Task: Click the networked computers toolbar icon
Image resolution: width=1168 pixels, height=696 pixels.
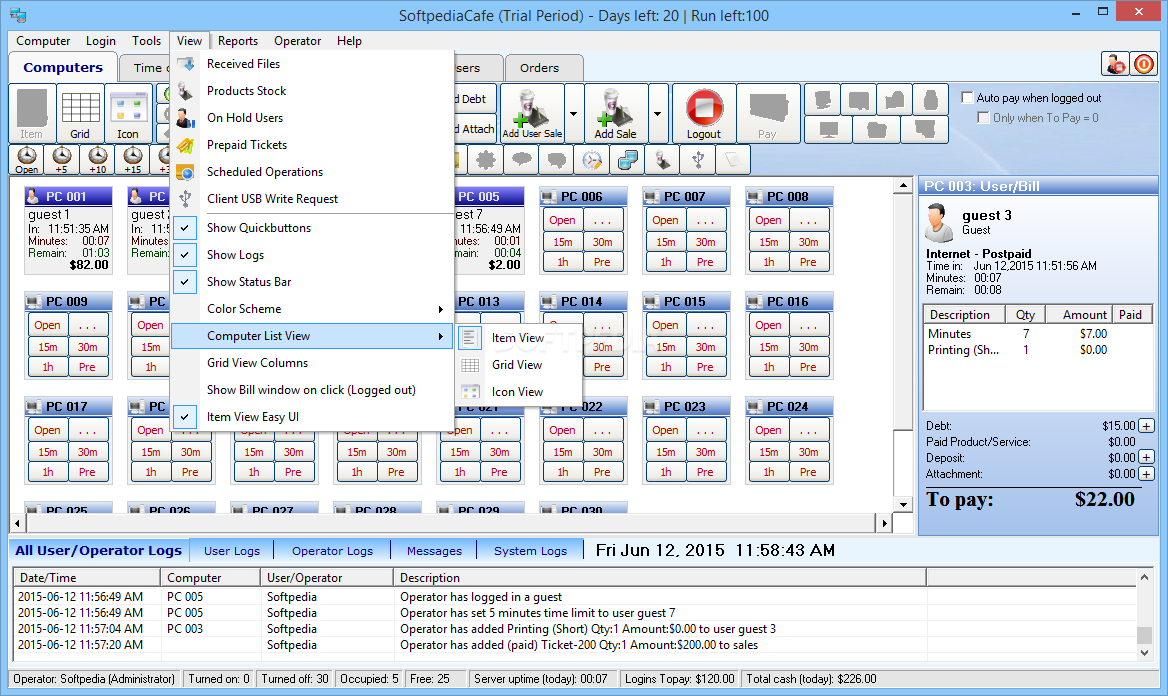Action: 627,159
